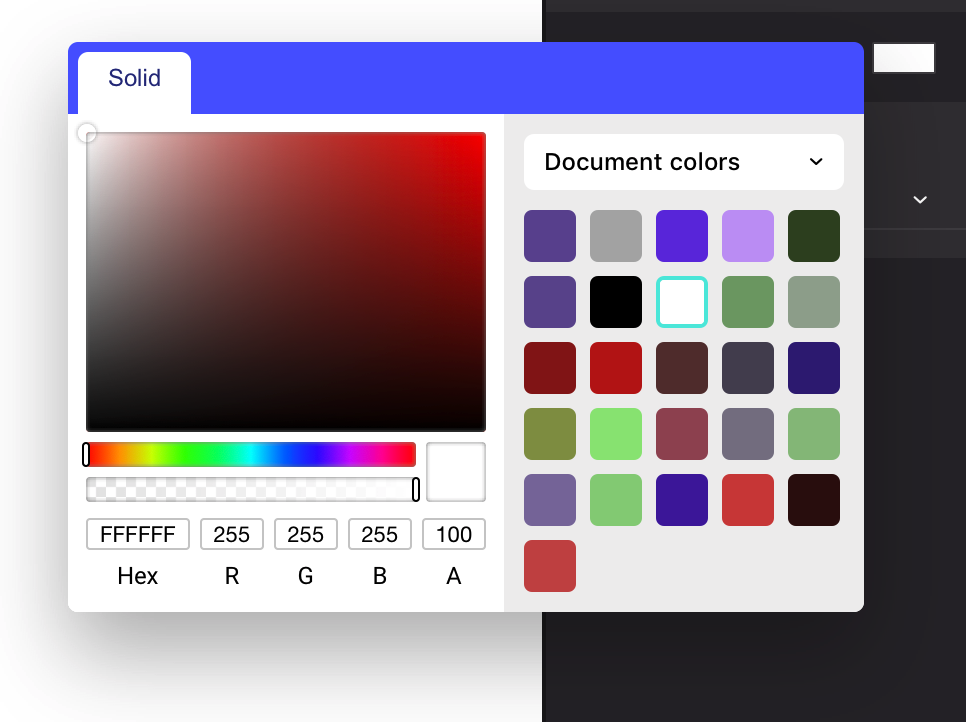This screenshot has width=966, height=722.
Task: Select the black color swatch
Action: point(616,302)
